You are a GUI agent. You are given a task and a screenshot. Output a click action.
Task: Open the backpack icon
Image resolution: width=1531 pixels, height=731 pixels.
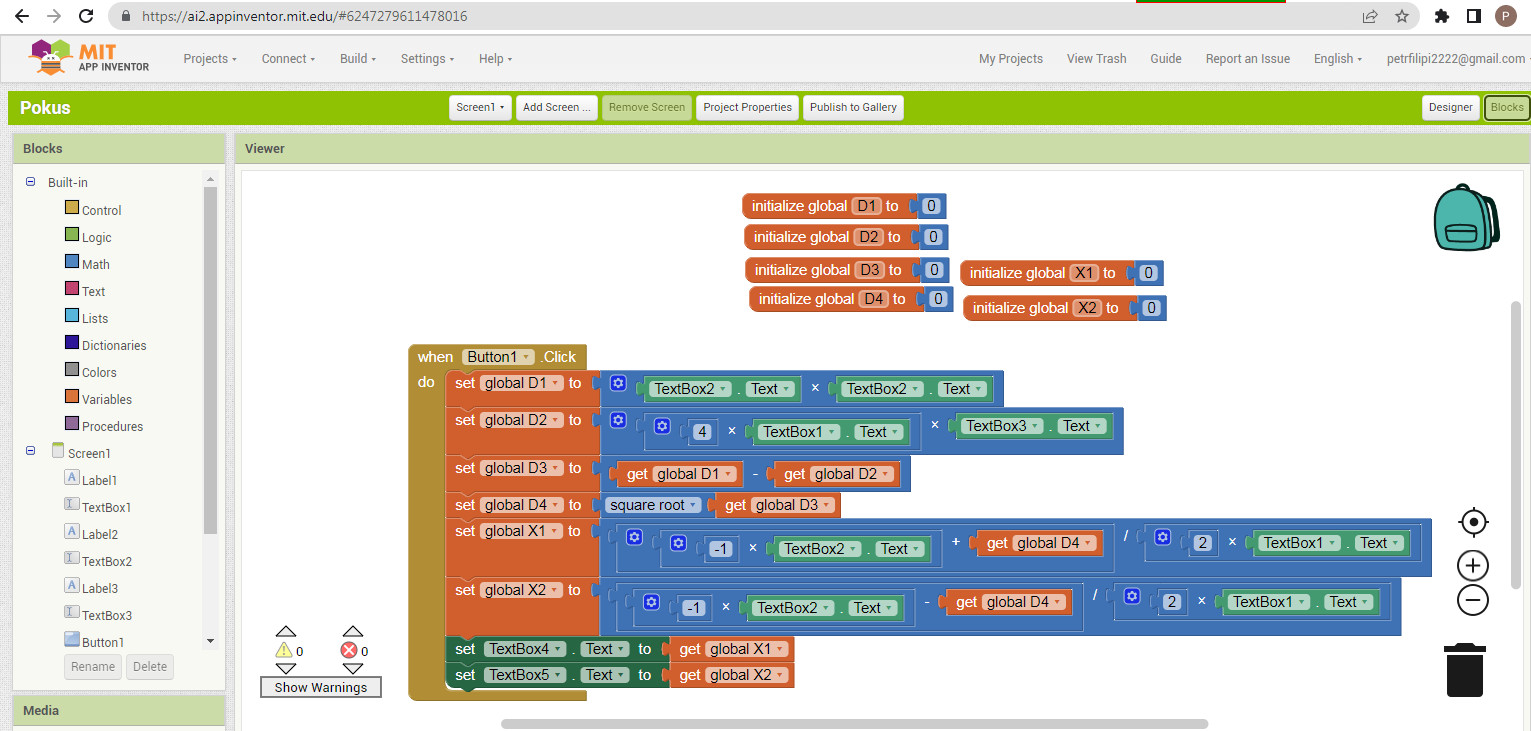point(1465,217)
